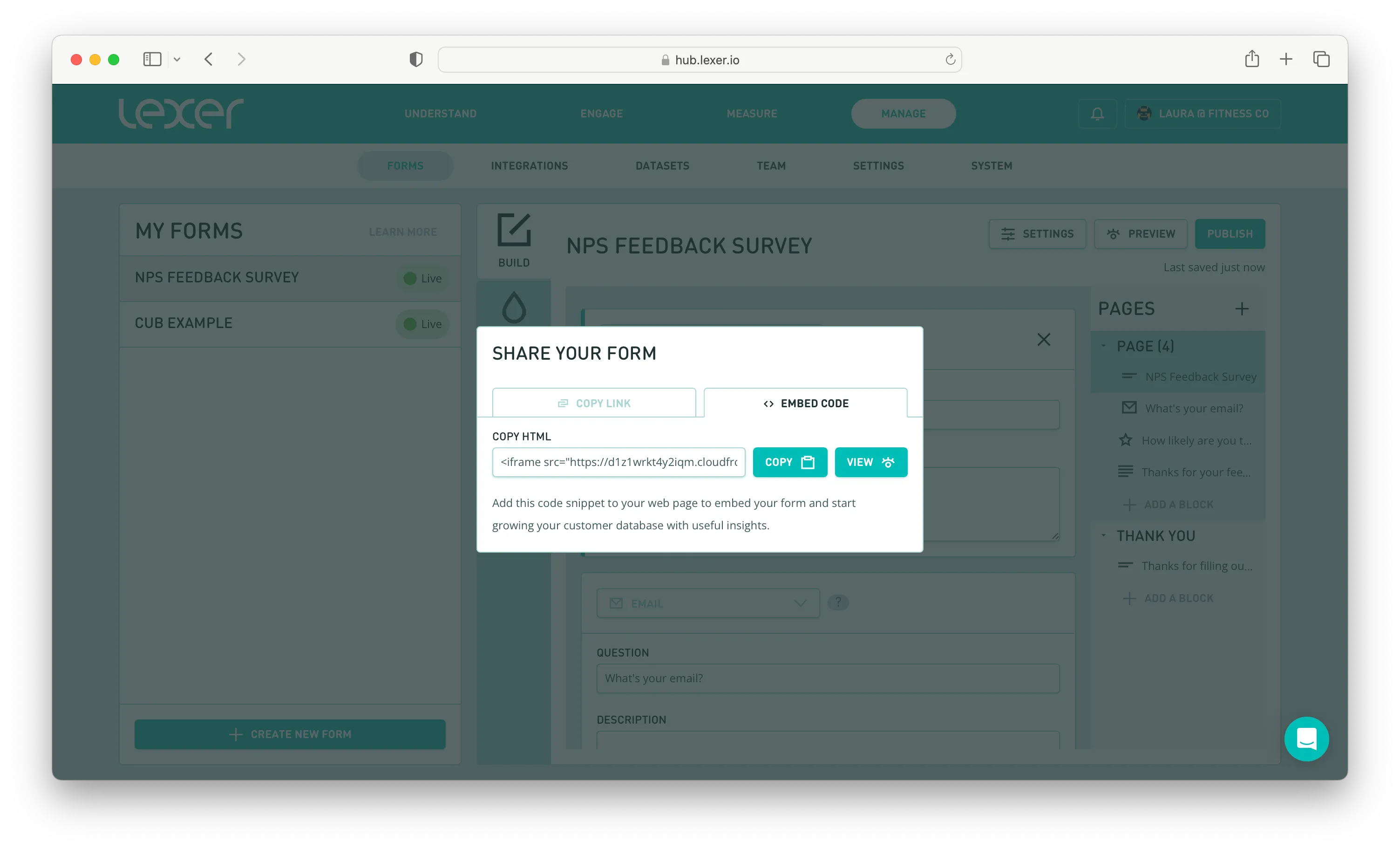This screenshot has width=1400, height=849.
Task: Click the iframe HTML code field
Action: click(618, 462)
